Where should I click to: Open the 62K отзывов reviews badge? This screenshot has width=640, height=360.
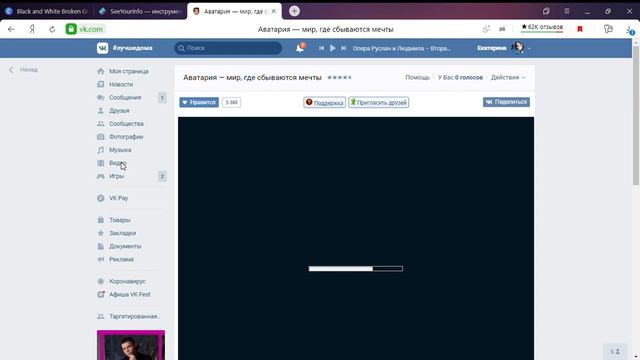click(542, 27)
